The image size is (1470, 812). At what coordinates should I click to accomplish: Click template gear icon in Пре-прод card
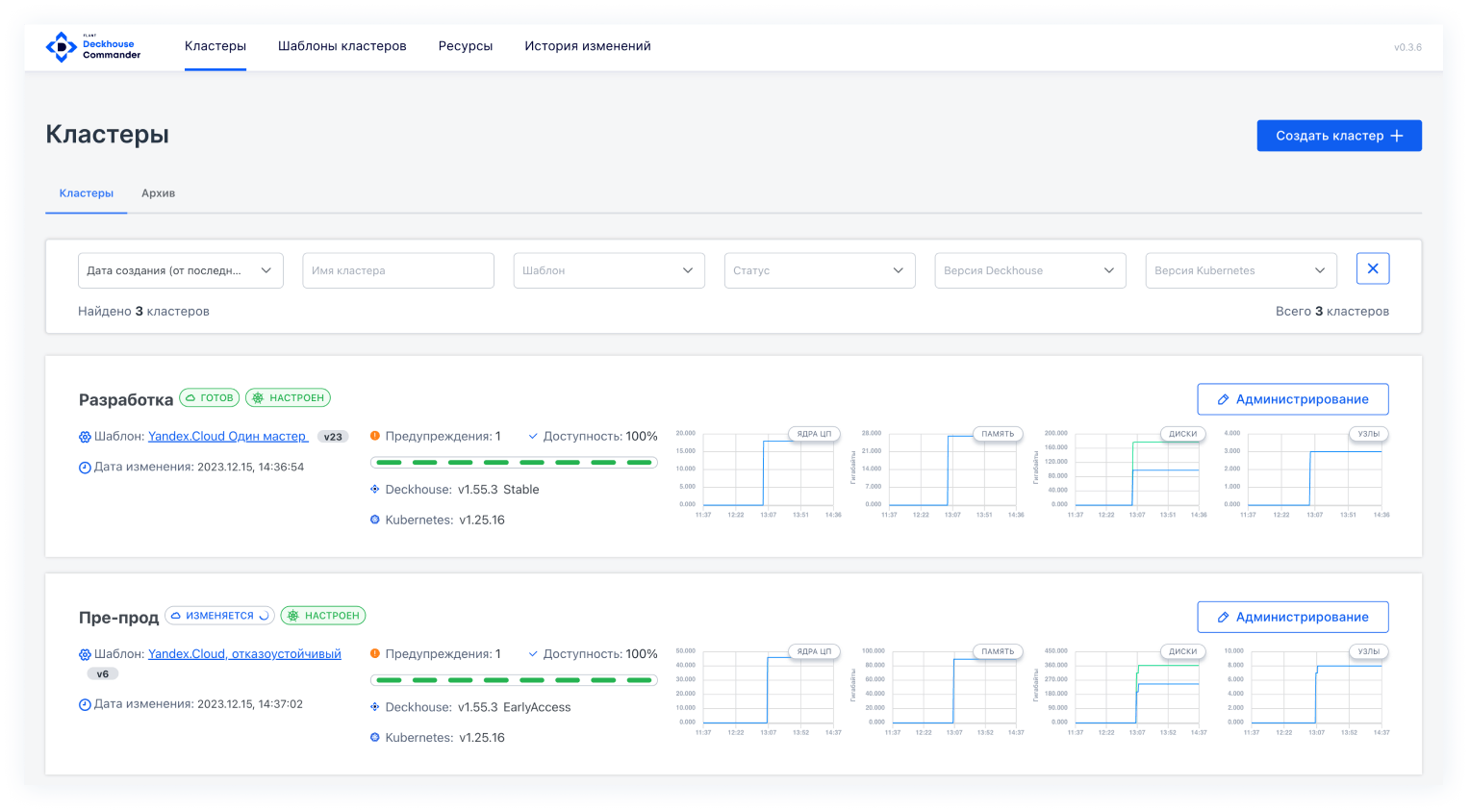coord(85,654)
